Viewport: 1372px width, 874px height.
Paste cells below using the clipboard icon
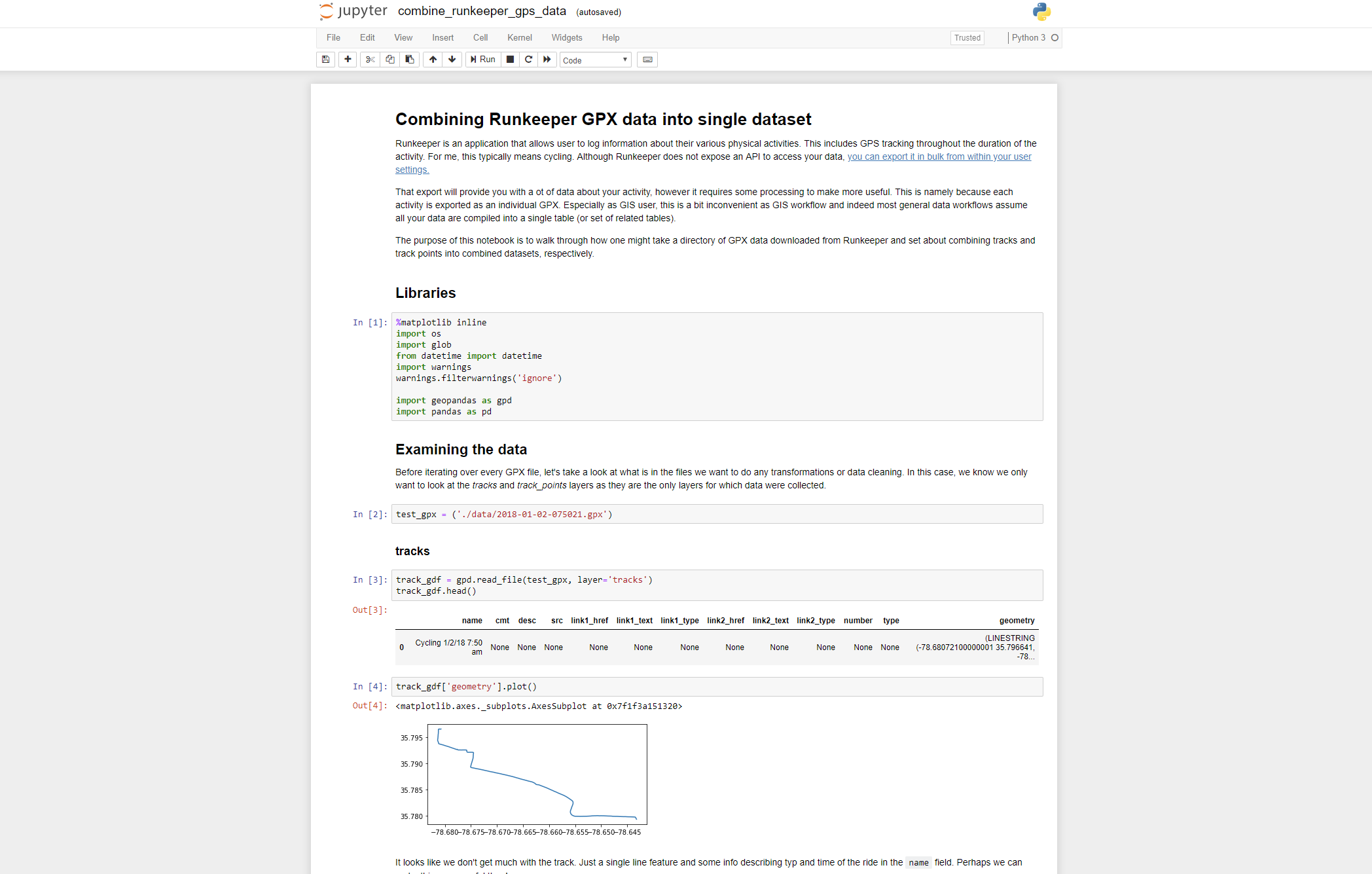point(410,60)
